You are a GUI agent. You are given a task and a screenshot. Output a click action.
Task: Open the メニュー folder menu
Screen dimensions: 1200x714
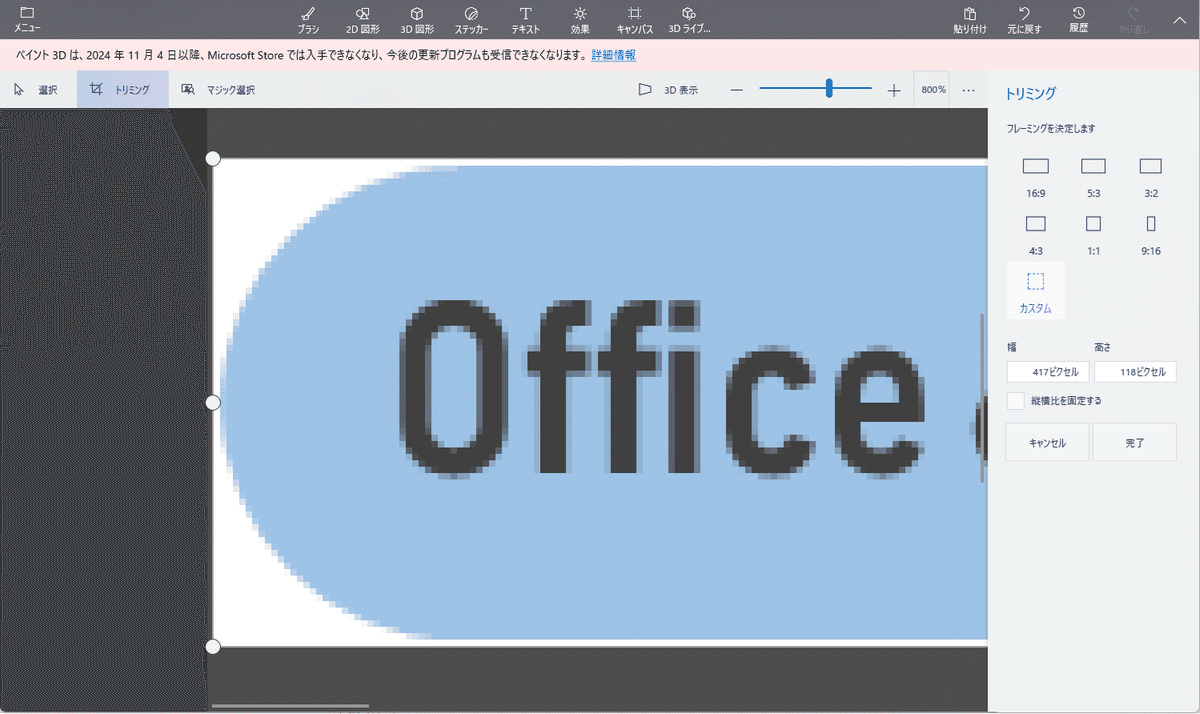tap(27, 19)
